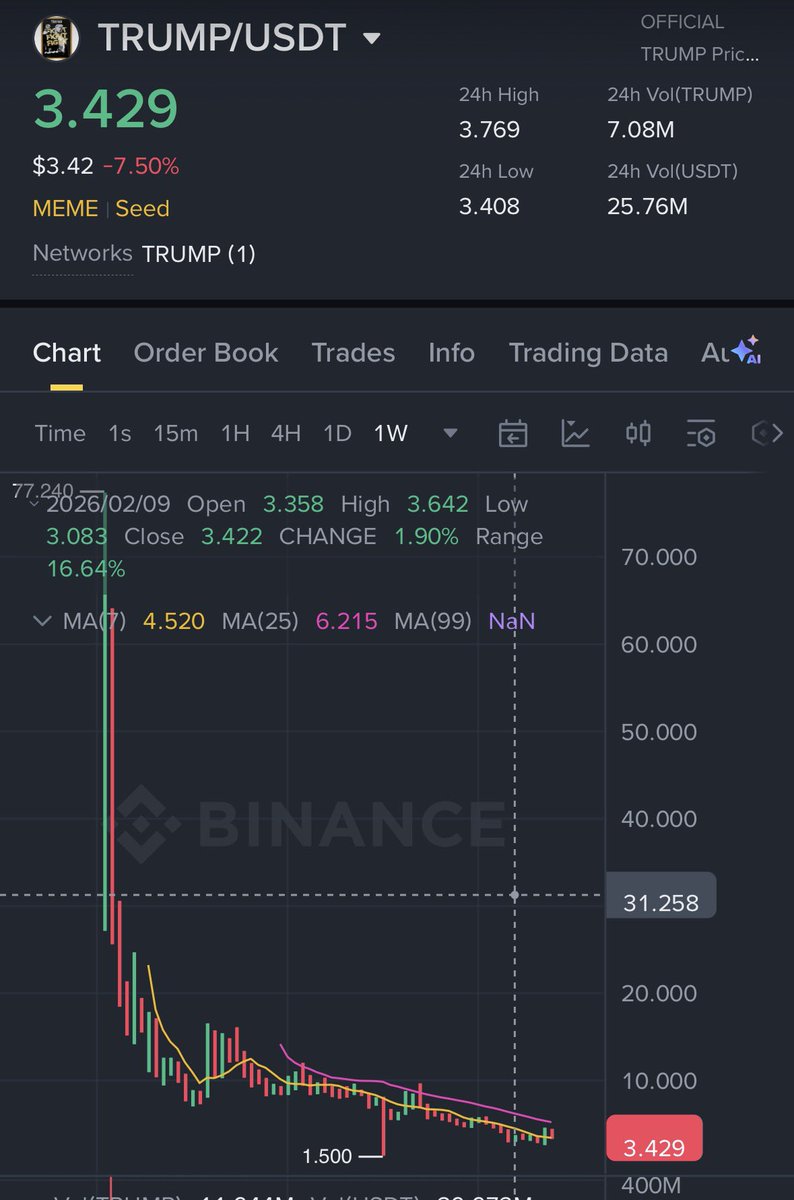The image size is (794, 1200).
Task: Click the red 3.429 last price tag
Action: (654, 1139)
